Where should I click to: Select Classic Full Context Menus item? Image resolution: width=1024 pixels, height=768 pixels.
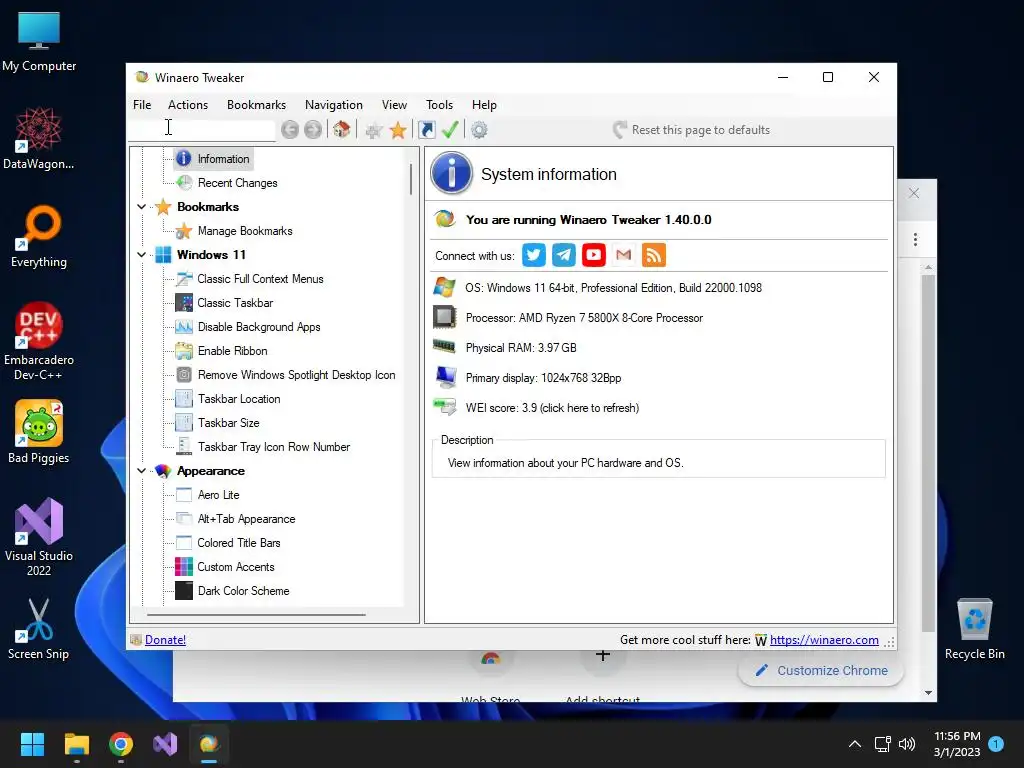[260, 279]
